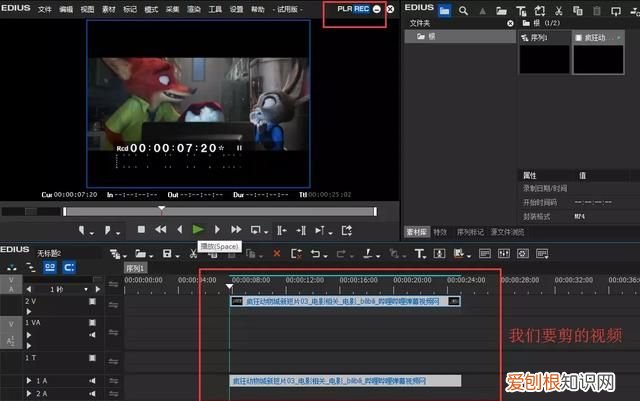Screen dimensions: 640x401
Task: Click the Stop button in the player controls
Action: click(142, 229)
